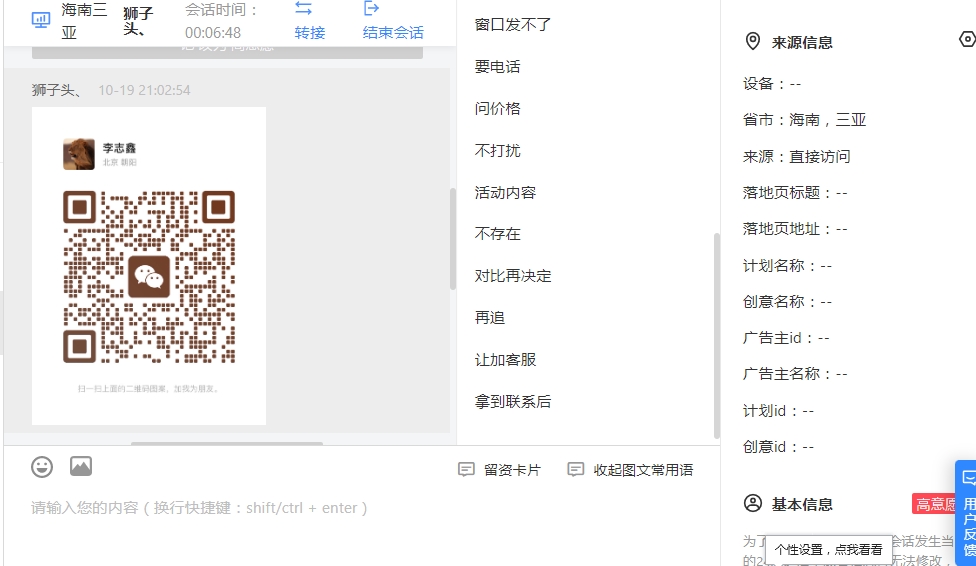Click the 来源：直接访问 row
Screen dimensions: 976x566
point(796,156)
